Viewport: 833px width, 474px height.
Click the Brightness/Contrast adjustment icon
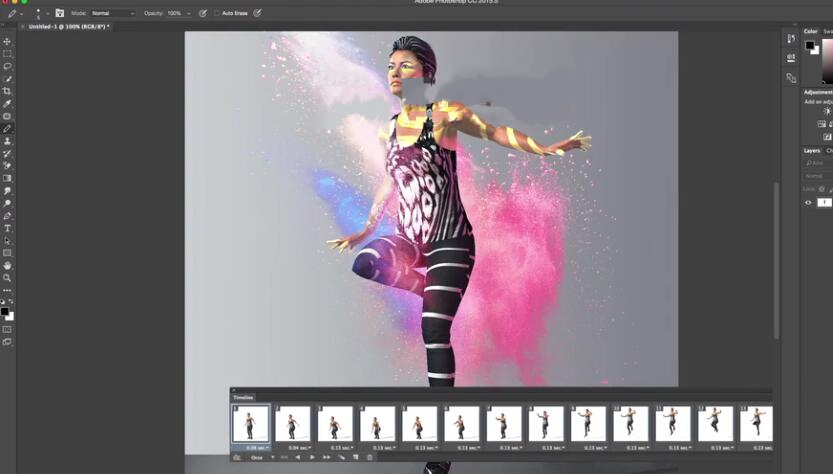(827, 111)
